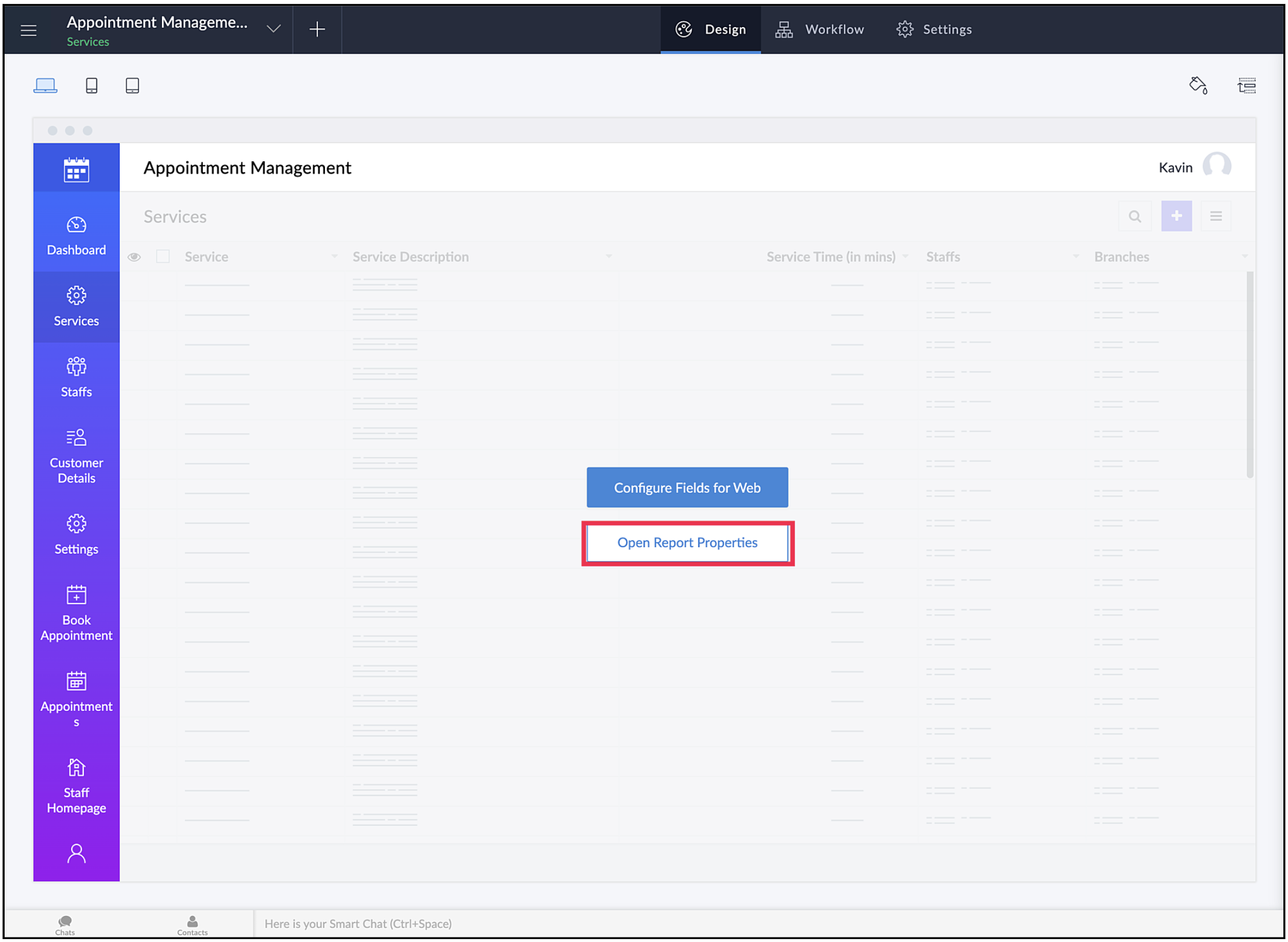Open the Staffs column dropdown arrow

pyautogui.click(x=1075, y=256)
